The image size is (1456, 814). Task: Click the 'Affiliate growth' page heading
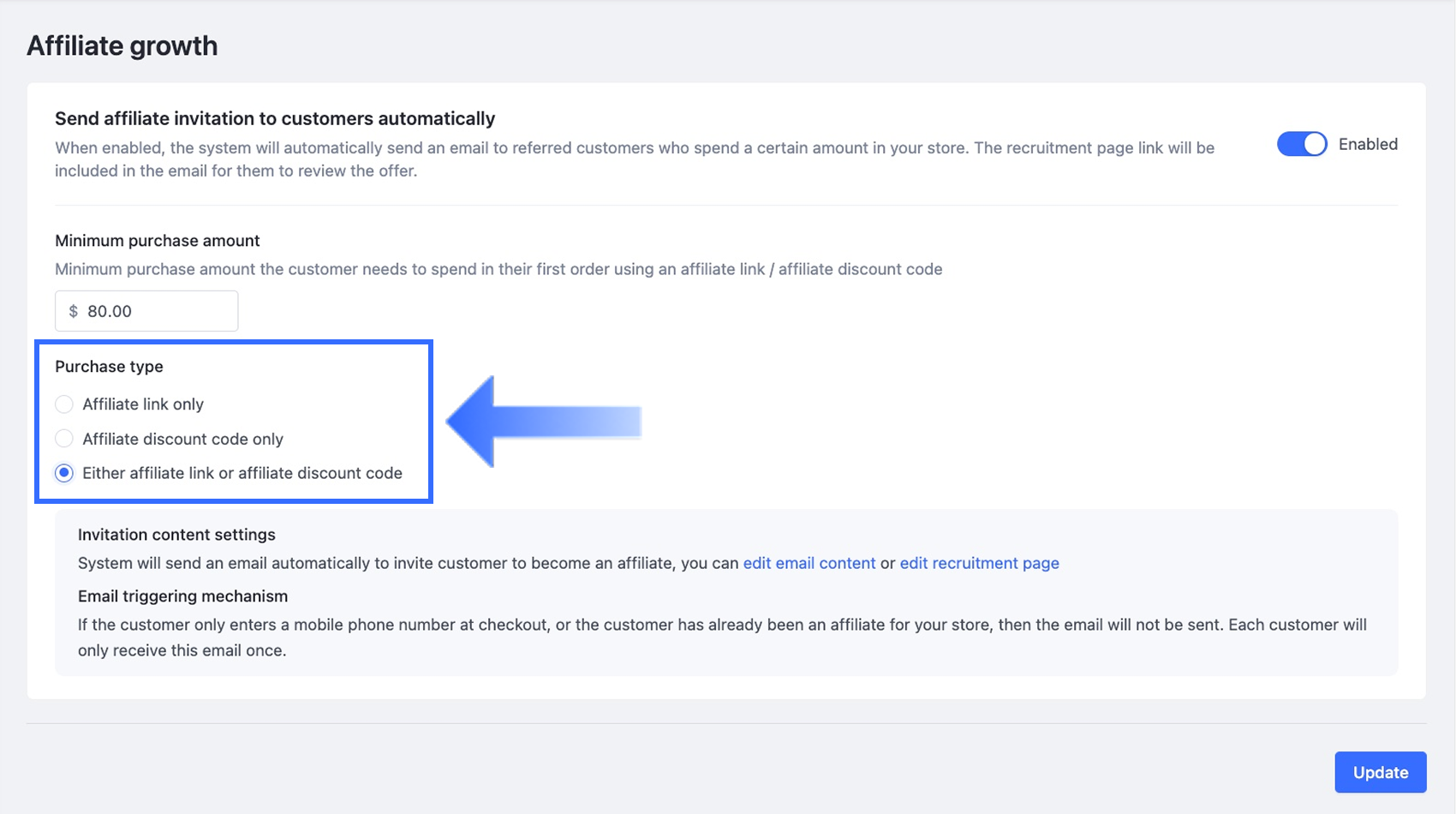pyautogui.click(x=122, y=45)
